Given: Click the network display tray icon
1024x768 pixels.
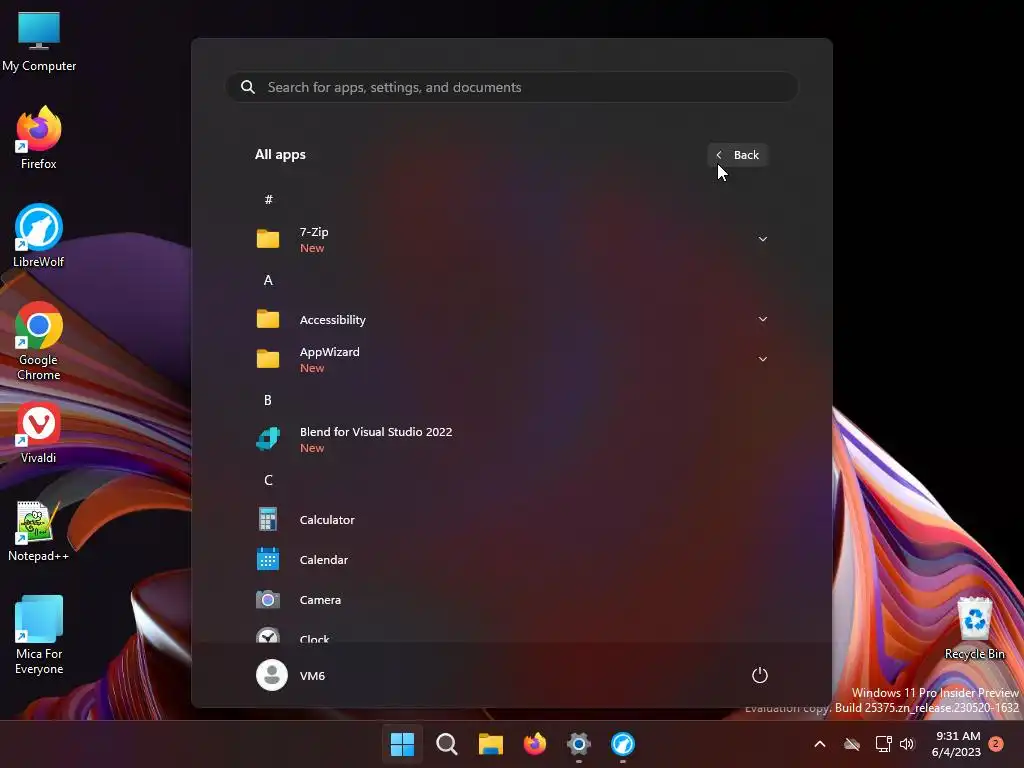Looking at the screenshot, I should pyautogui.click(x=883, y=744).
